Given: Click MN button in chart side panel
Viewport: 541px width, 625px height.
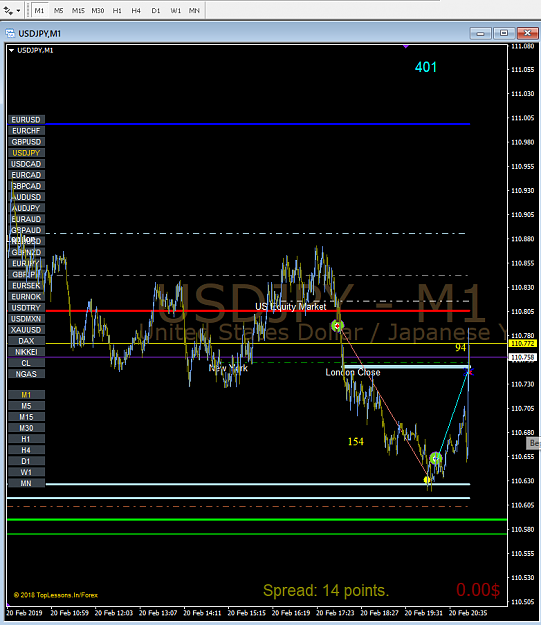Looking at the screenshot, I should (x=26, y=483).
